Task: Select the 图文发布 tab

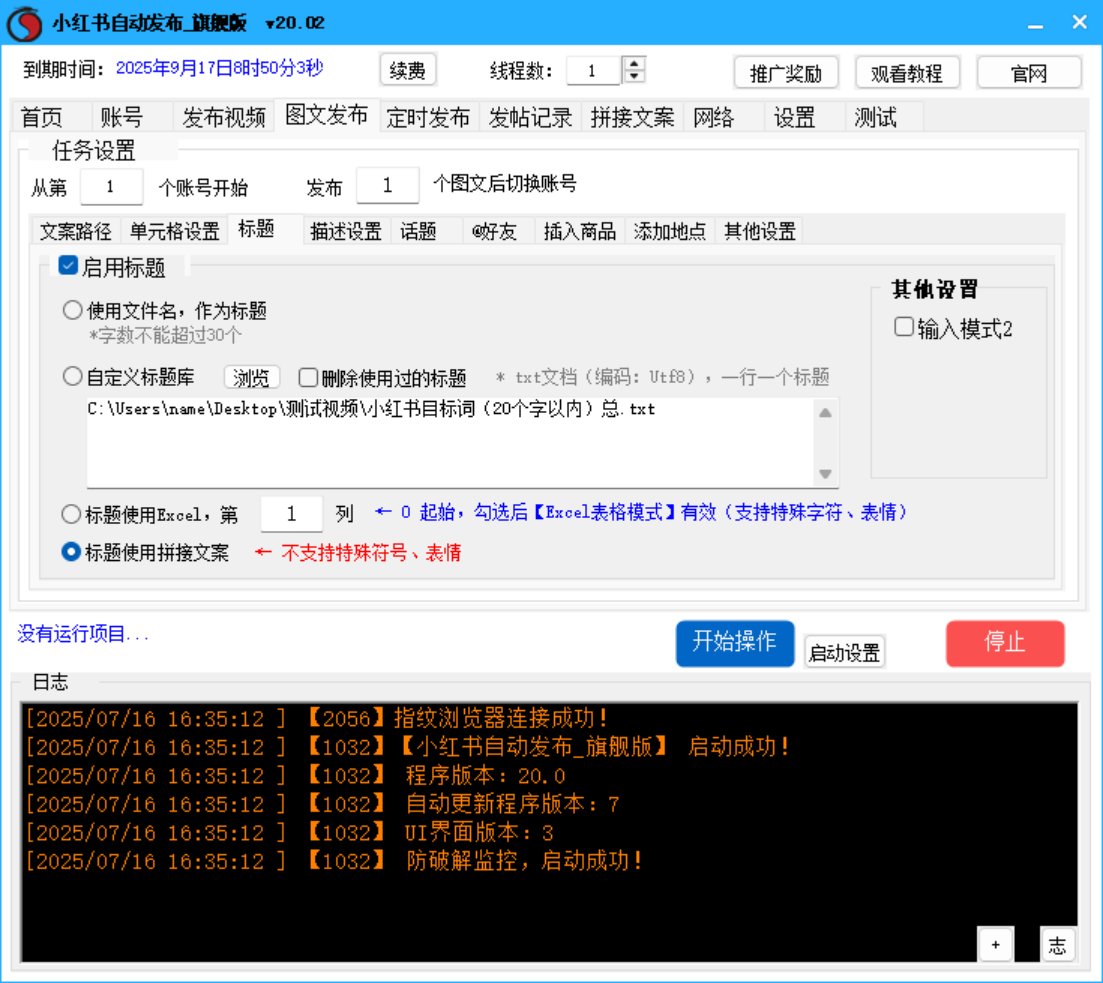Action: [x=326, y=115]
